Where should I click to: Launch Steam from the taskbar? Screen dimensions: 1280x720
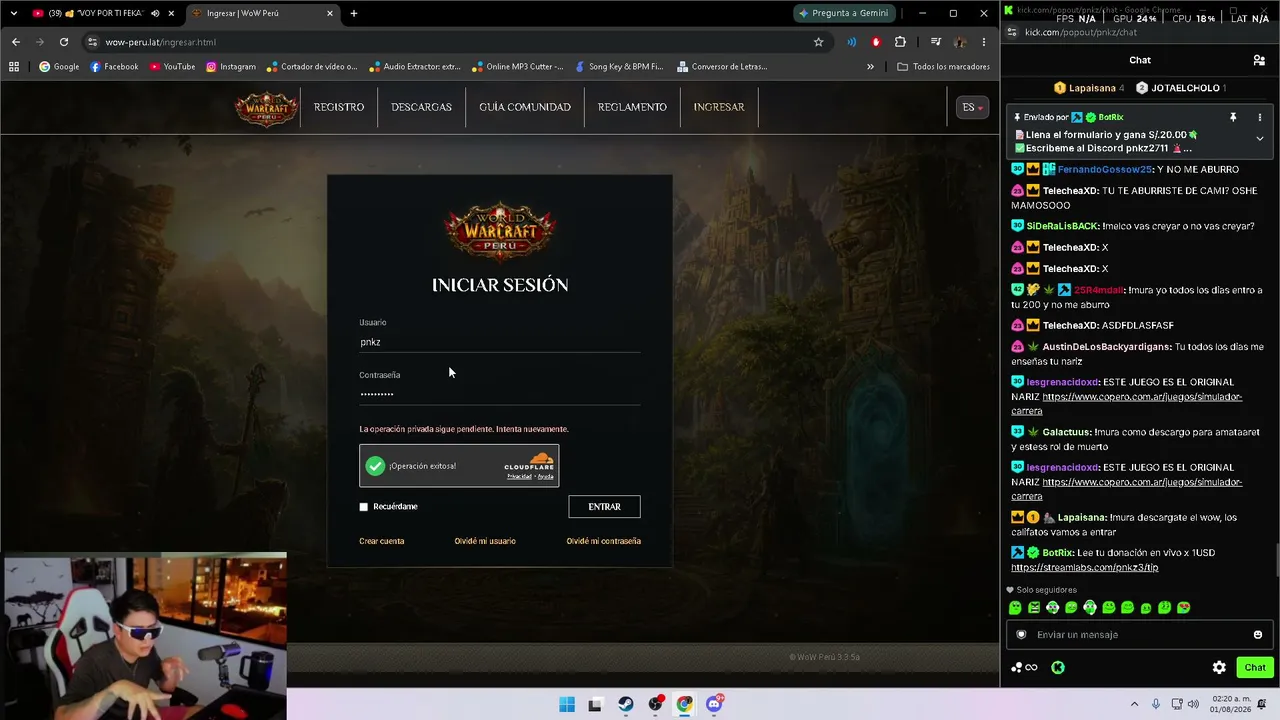point(626,704)
